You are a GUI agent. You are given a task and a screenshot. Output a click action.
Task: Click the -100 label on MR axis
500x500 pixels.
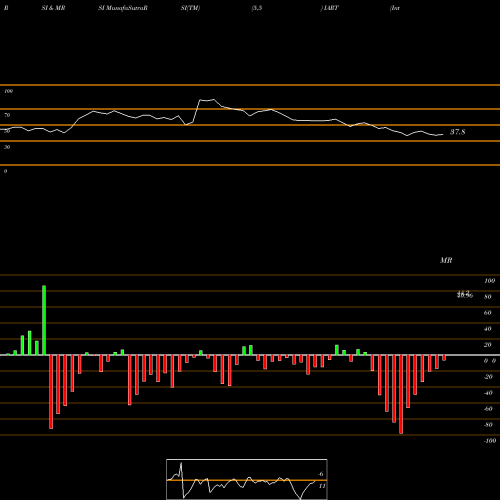490,441
